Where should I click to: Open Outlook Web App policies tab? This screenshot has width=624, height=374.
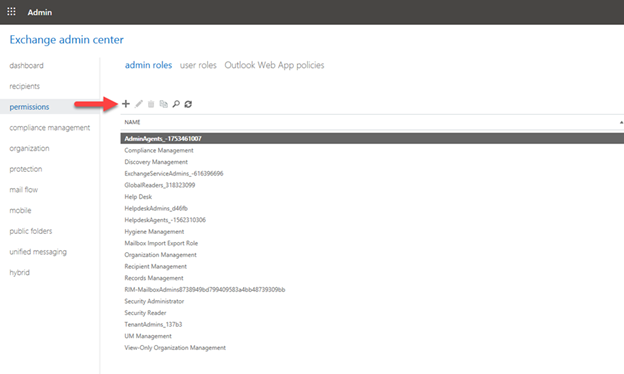pyautogui.click(x=274, y=65)
